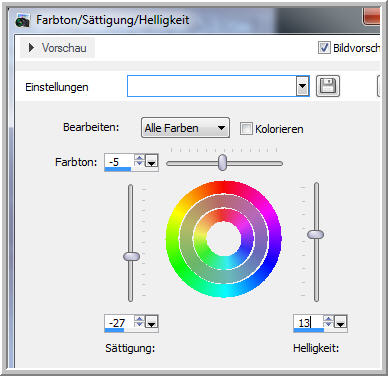Click the Sättigung vertical slider handle
The image size is (388, 376).
[131, 256]
